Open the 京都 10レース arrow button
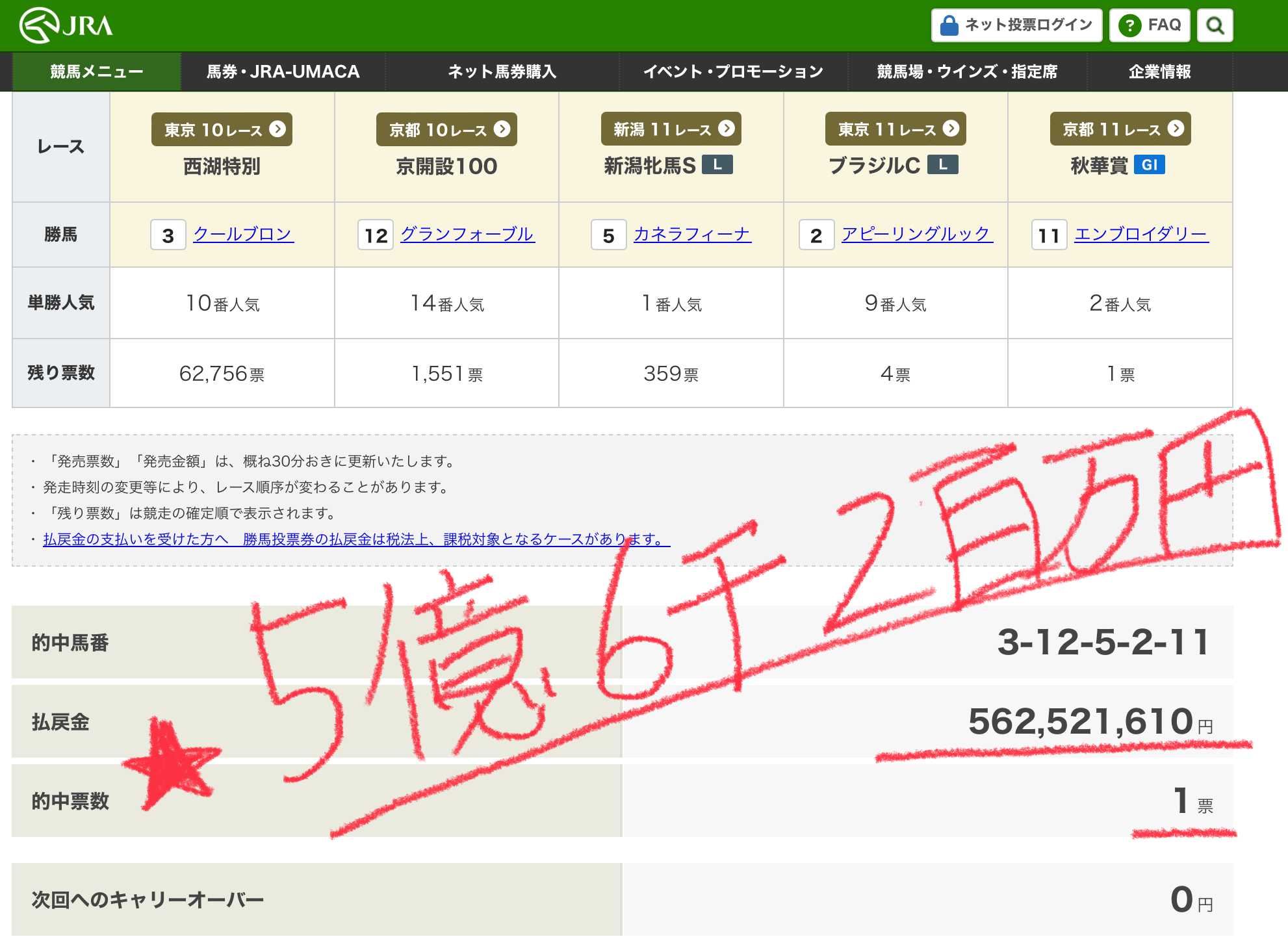The image size is (1288, 939). click(x=446, y=129)
